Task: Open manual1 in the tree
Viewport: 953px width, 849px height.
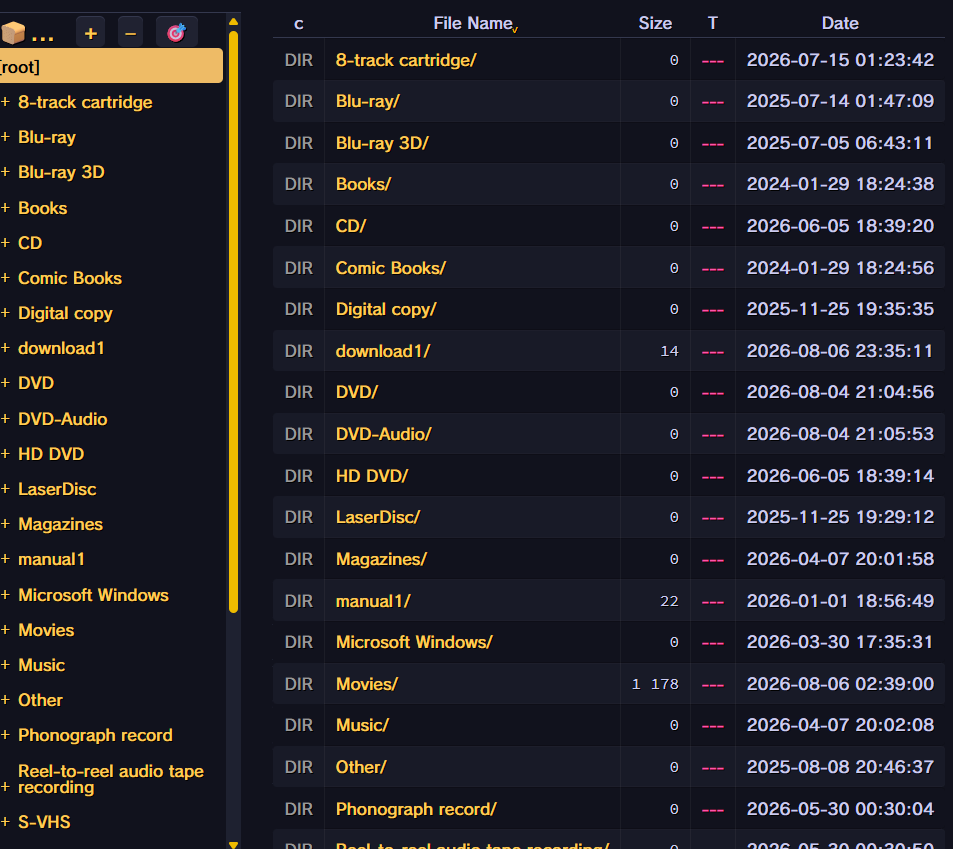Action: point(51,559)
